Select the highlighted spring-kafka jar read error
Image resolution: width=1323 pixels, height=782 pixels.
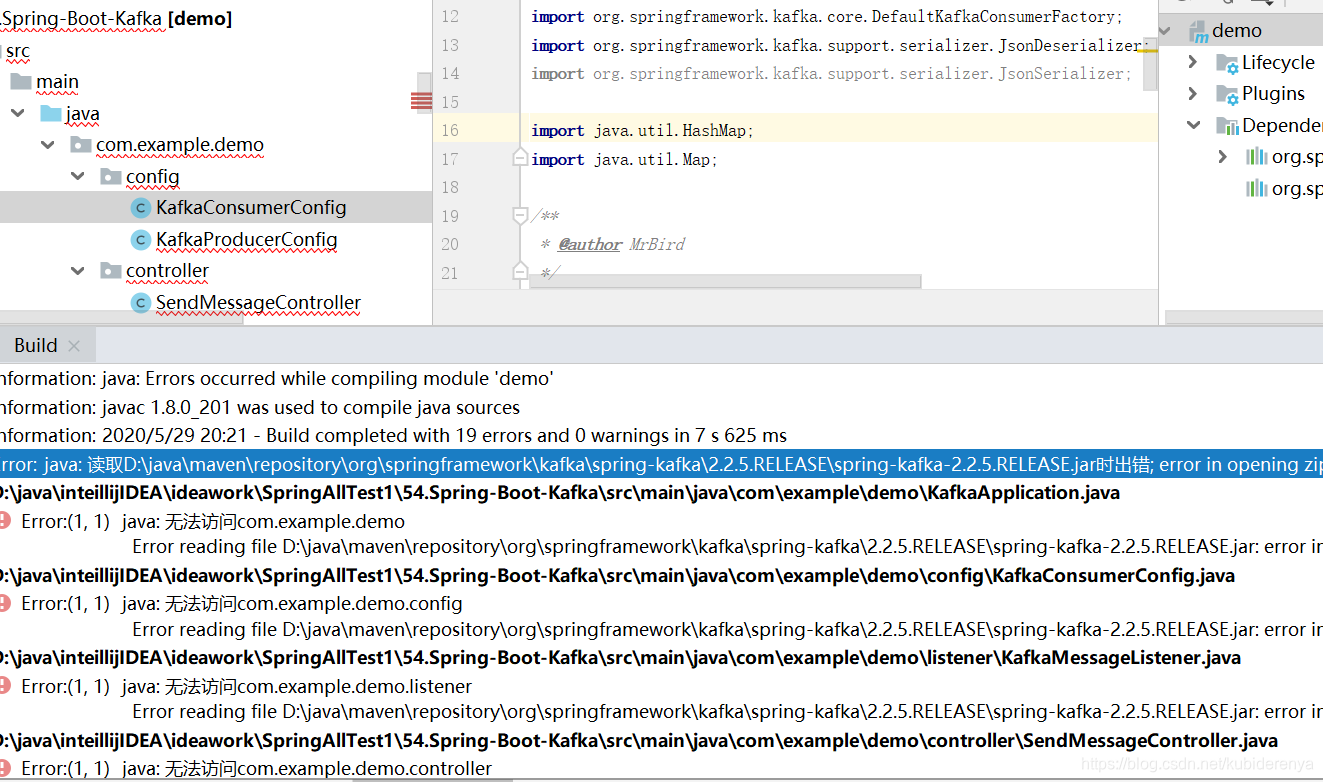tap(661, 464)
